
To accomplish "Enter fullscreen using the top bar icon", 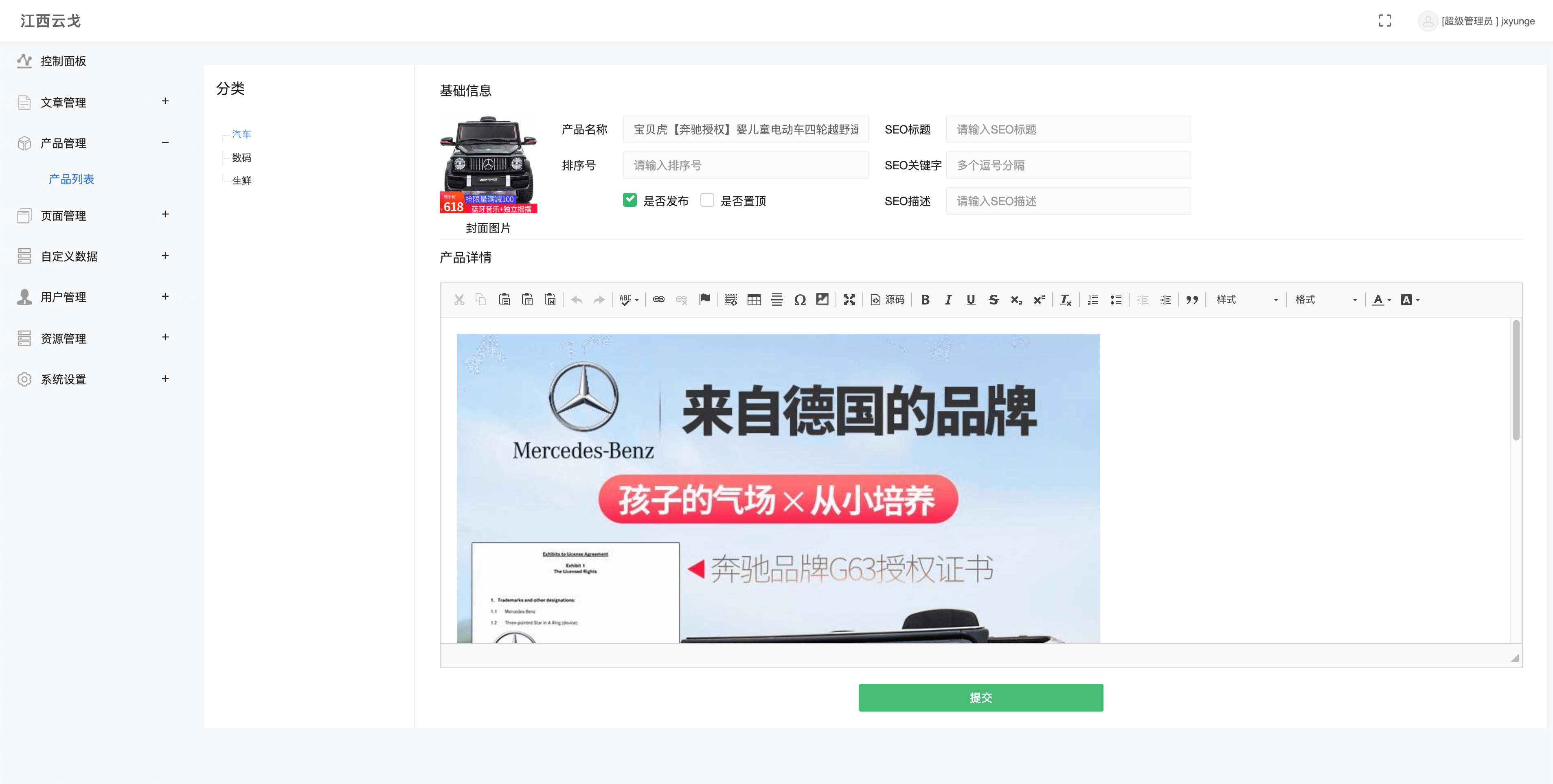I will (1385, 21).
